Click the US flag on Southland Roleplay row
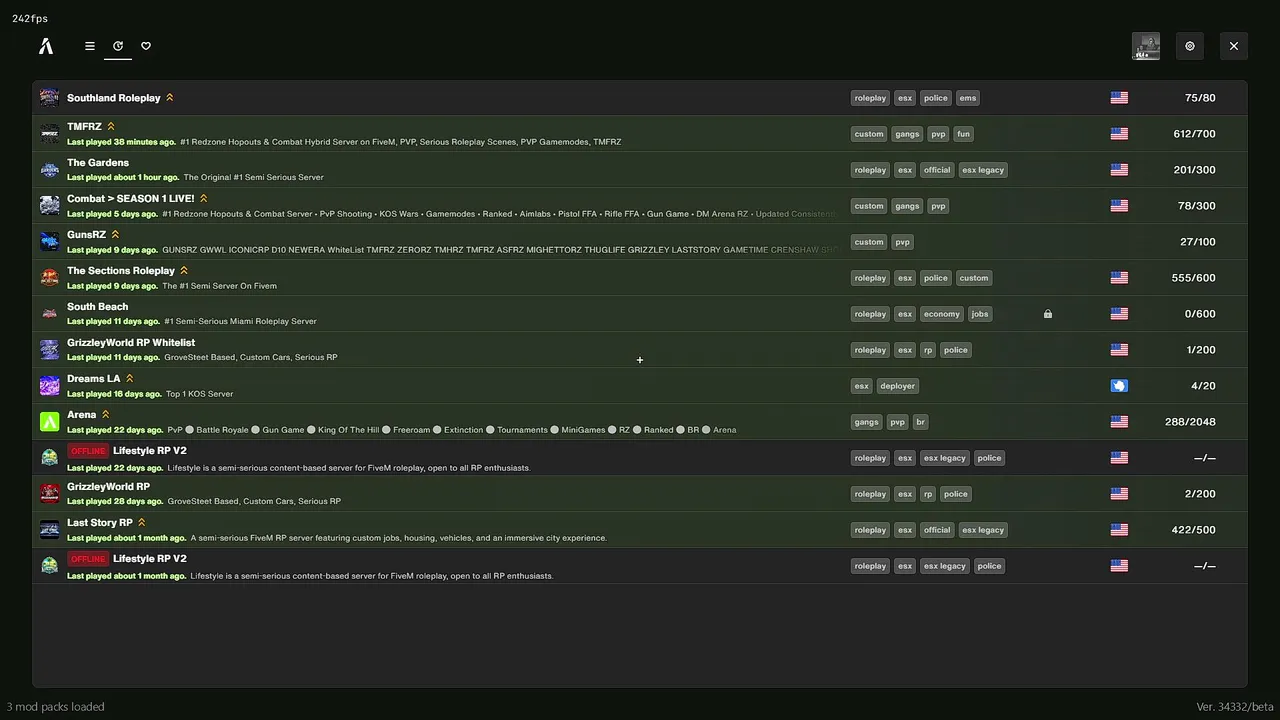 pos(1119,98)
